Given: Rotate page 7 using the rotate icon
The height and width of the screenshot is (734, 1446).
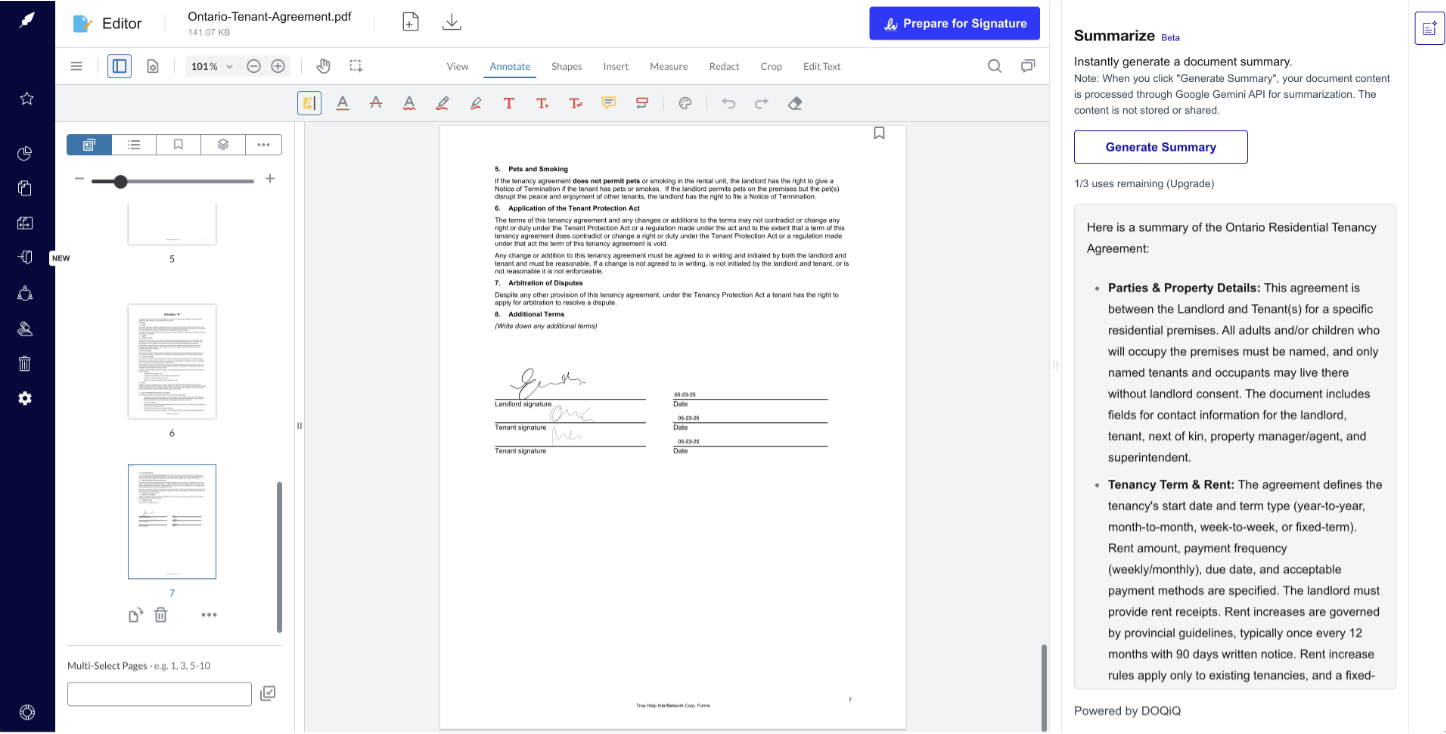Looking at the screenshot, I should coord(135,615).
